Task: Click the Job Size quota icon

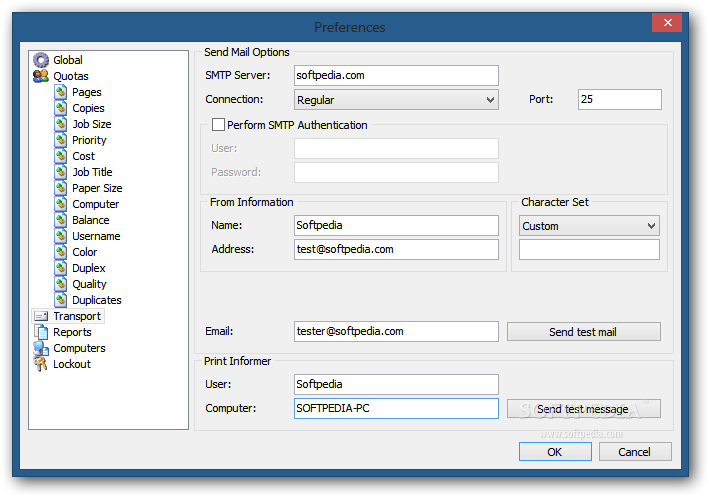Action: pos(61,124)
